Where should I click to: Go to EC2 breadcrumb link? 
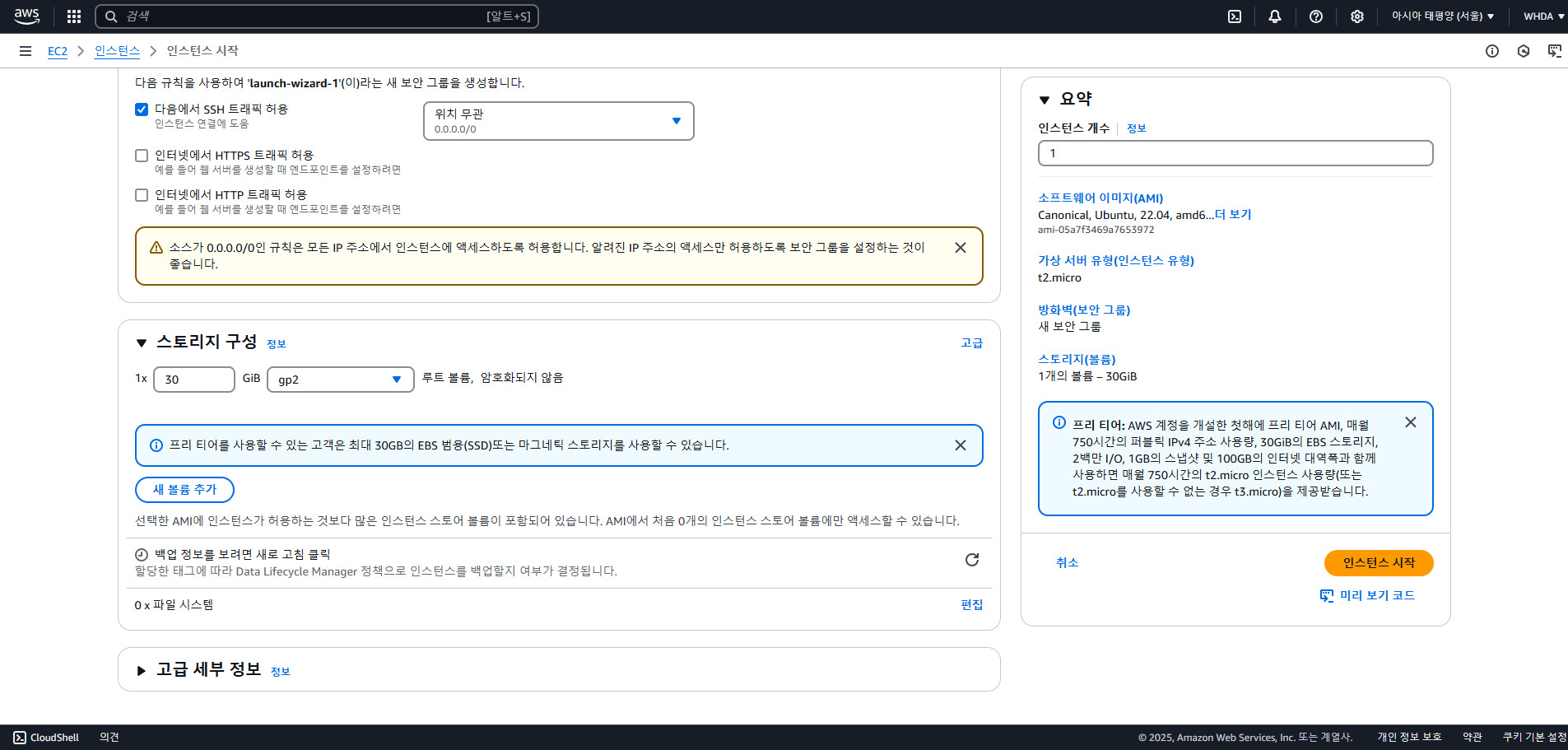[58, 51]
